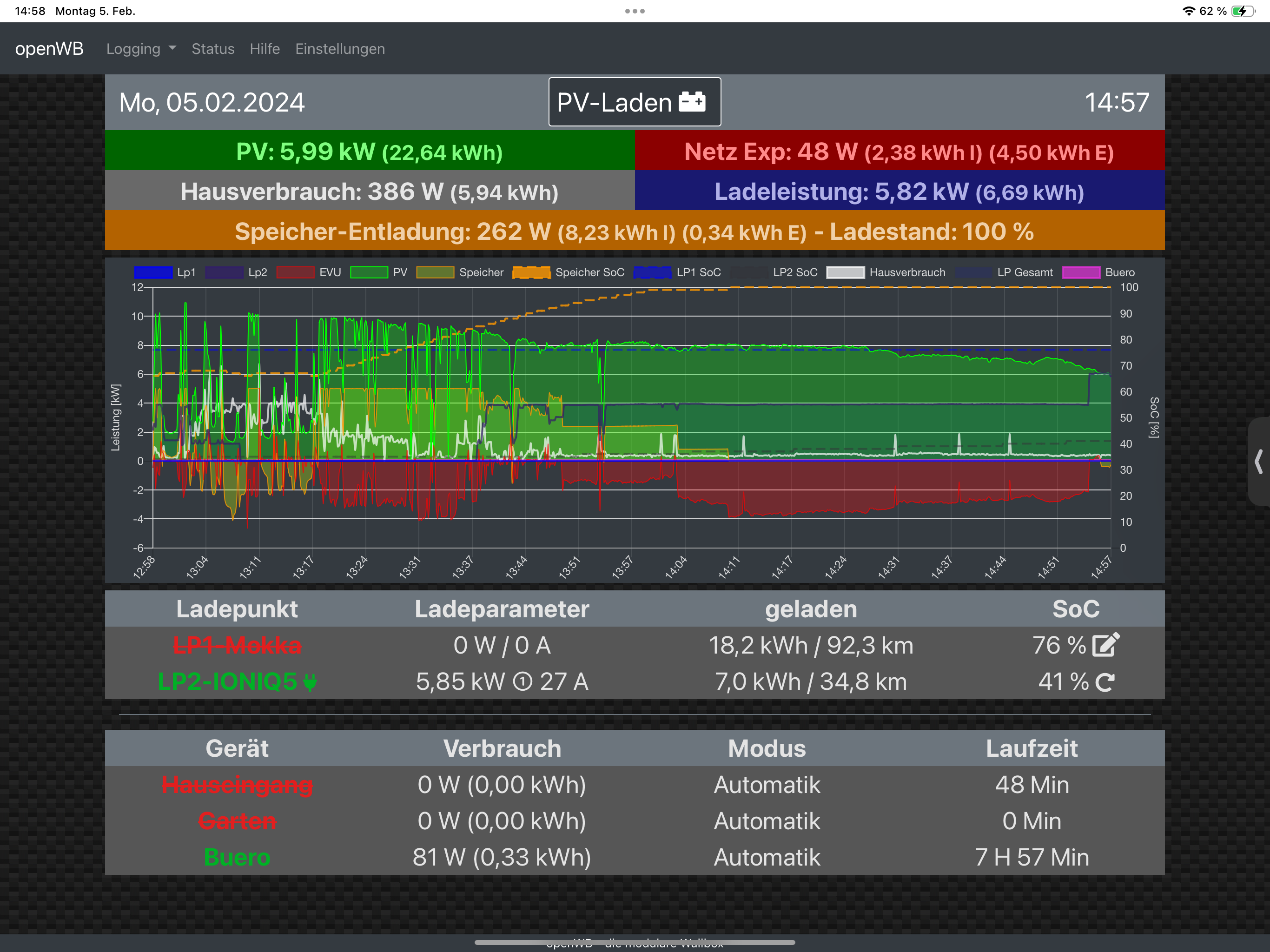The image size is (1270, 952).
Task: Open the Logging dropdown menu
Action: (x=141, y=49)
